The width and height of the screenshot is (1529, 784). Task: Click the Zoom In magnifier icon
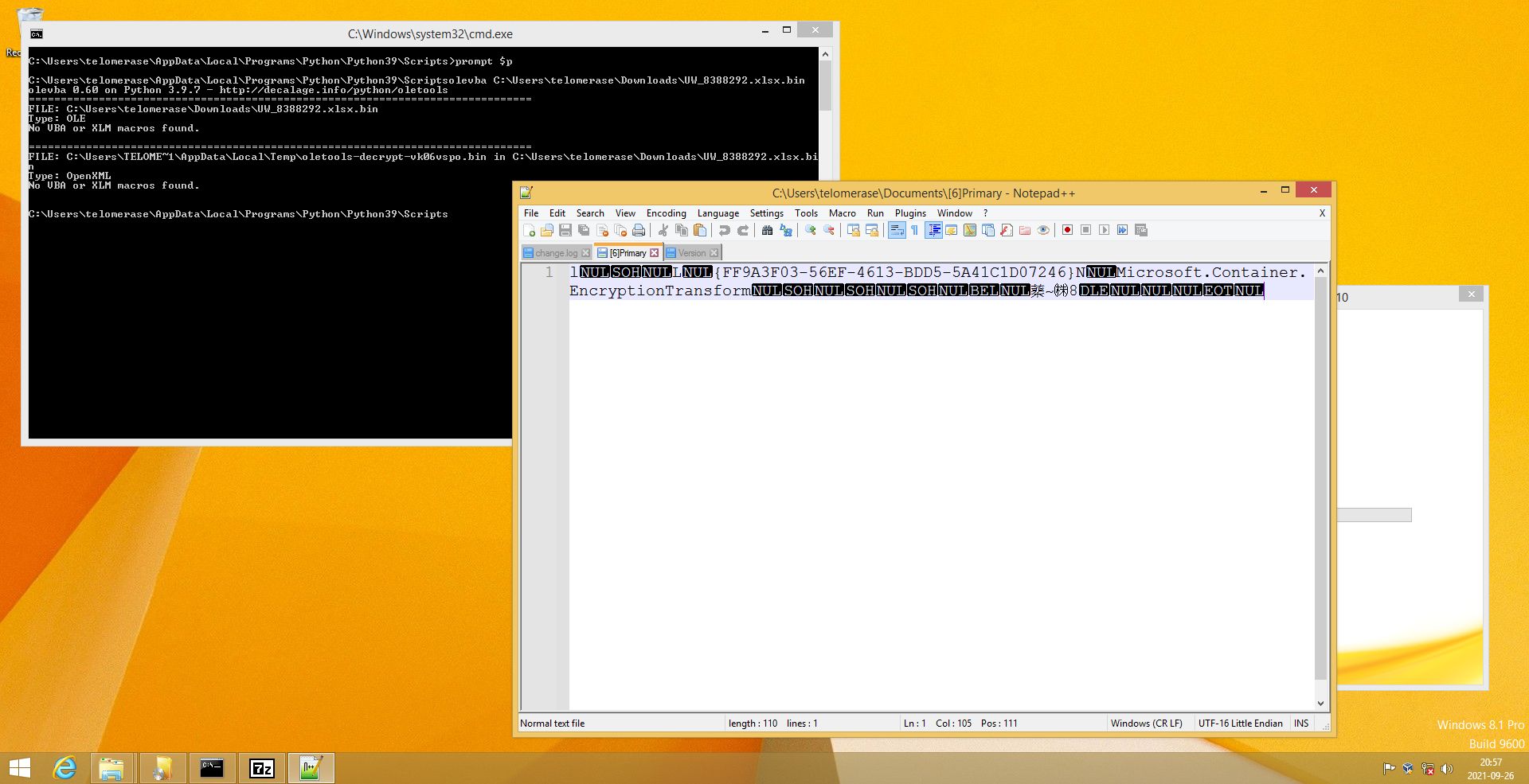coord(810,231)
